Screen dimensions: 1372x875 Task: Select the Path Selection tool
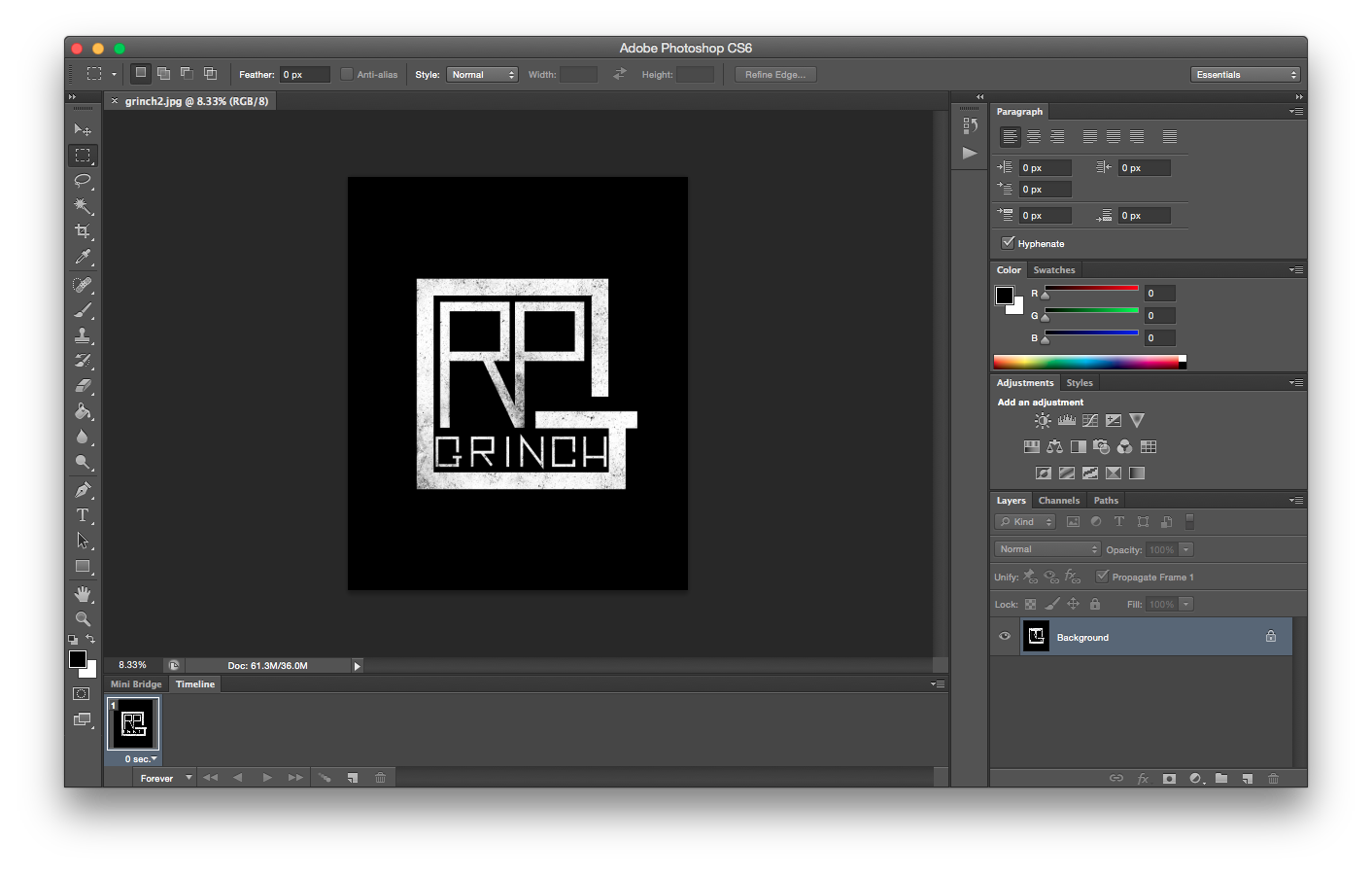83,541
